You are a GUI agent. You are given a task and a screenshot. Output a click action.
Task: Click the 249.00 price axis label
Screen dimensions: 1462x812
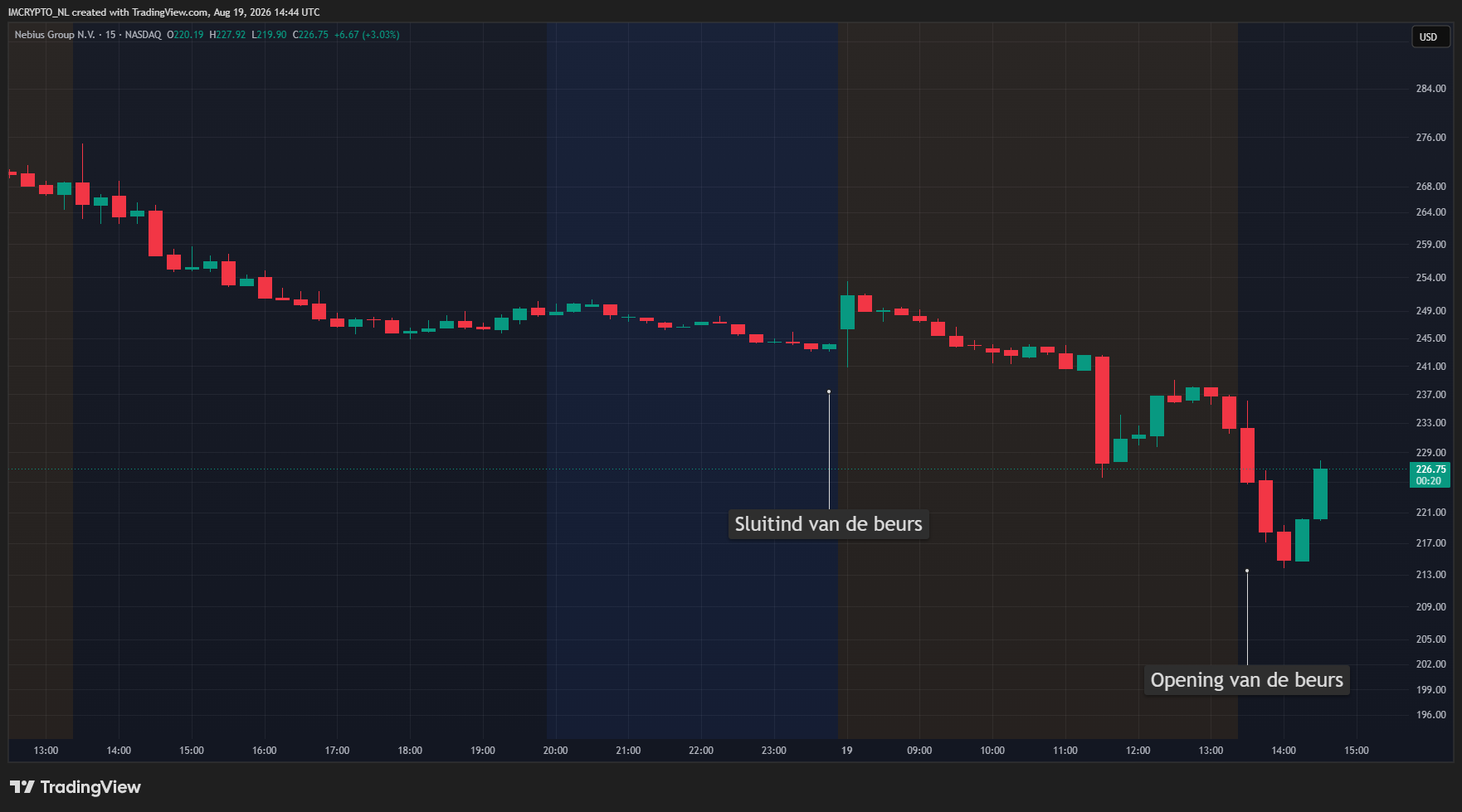pos(1430,311)
